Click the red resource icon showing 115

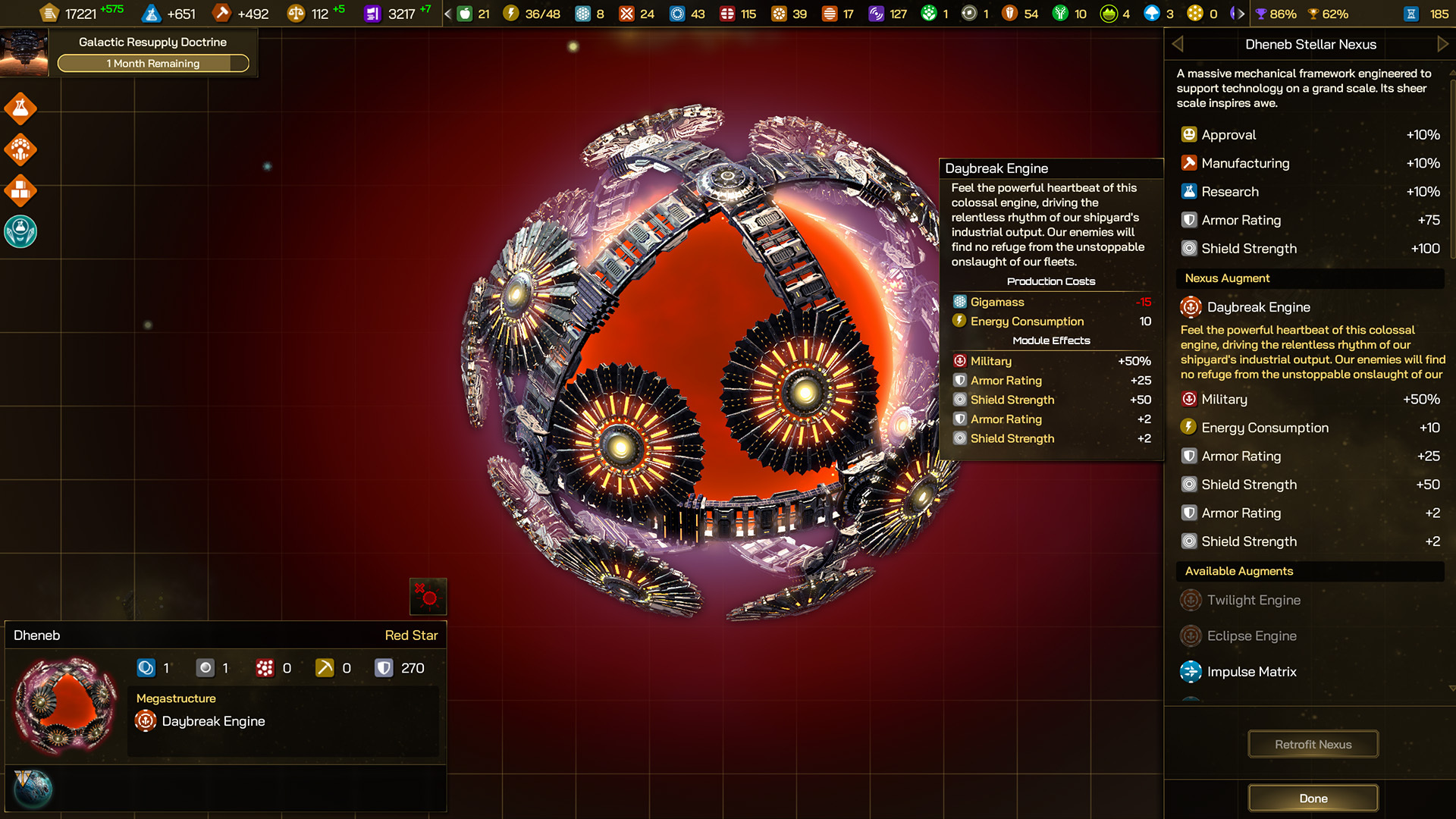point(727,14)
